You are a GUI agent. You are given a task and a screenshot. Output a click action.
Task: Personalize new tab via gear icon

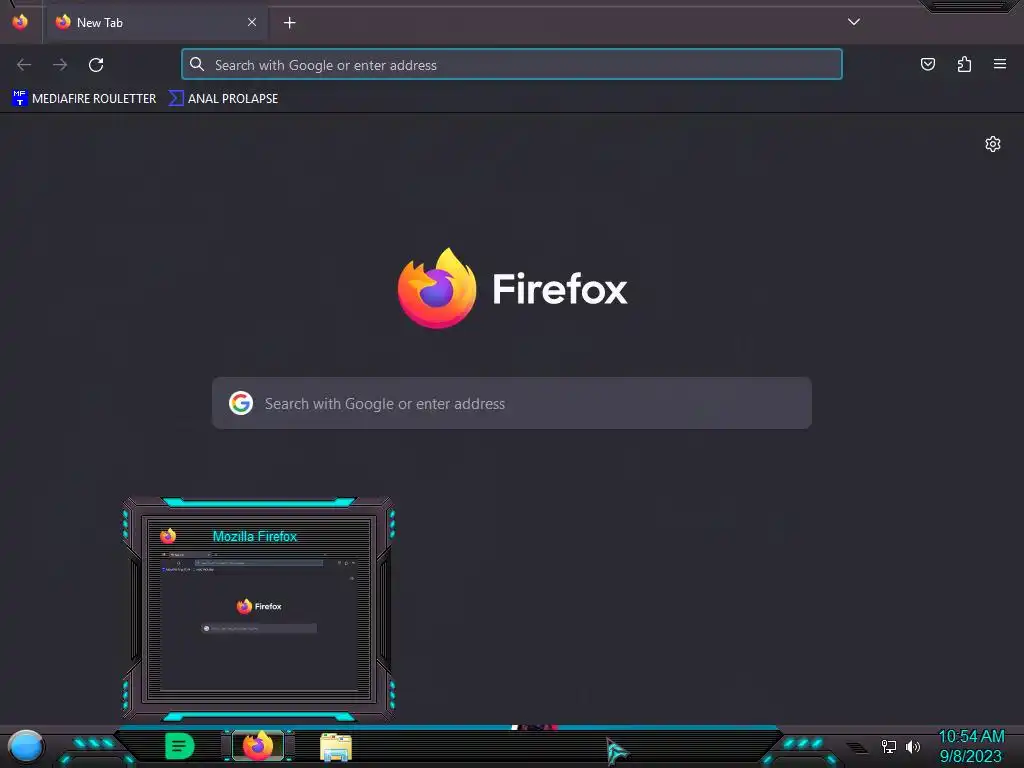993,144
